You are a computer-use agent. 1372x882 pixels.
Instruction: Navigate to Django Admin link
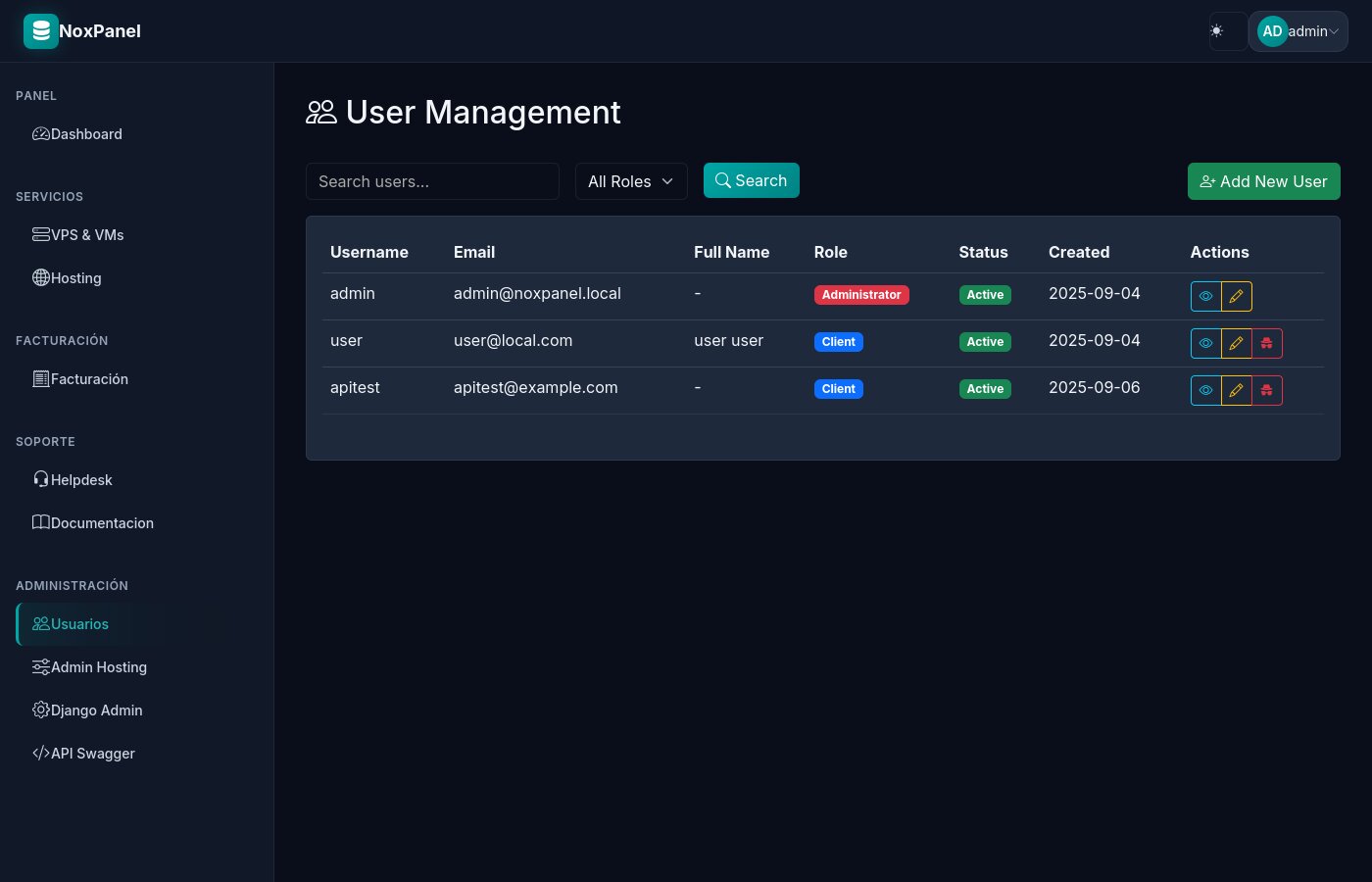tap(96, 710)
